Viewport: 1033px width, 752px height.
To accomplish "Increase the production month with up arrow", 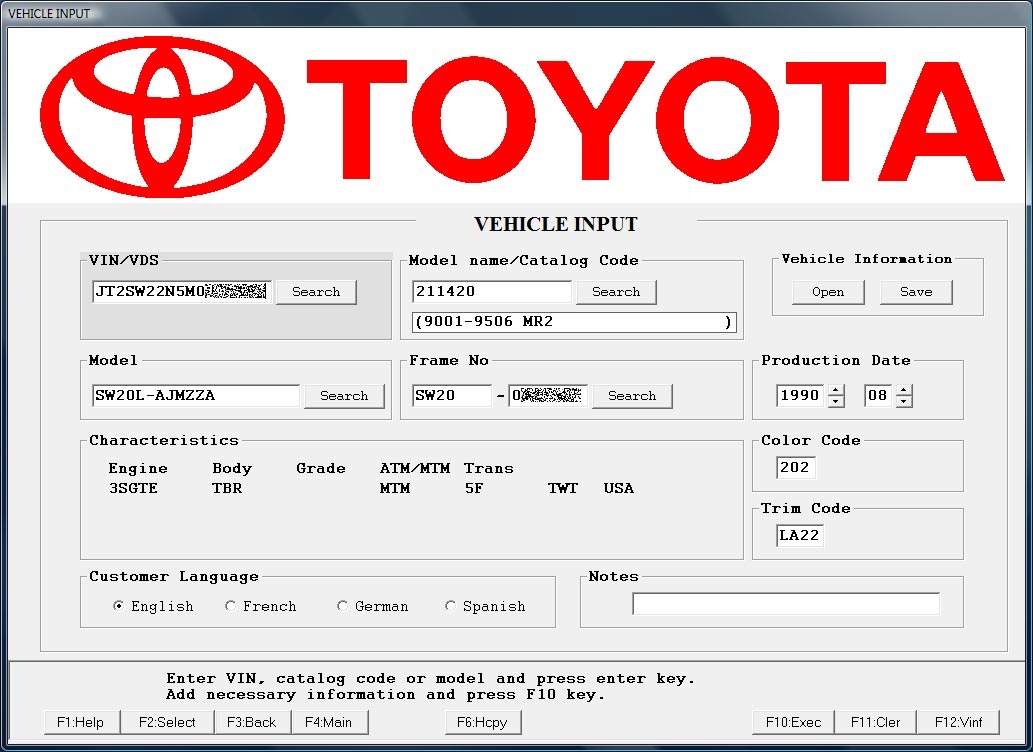I will coord(905,390).
